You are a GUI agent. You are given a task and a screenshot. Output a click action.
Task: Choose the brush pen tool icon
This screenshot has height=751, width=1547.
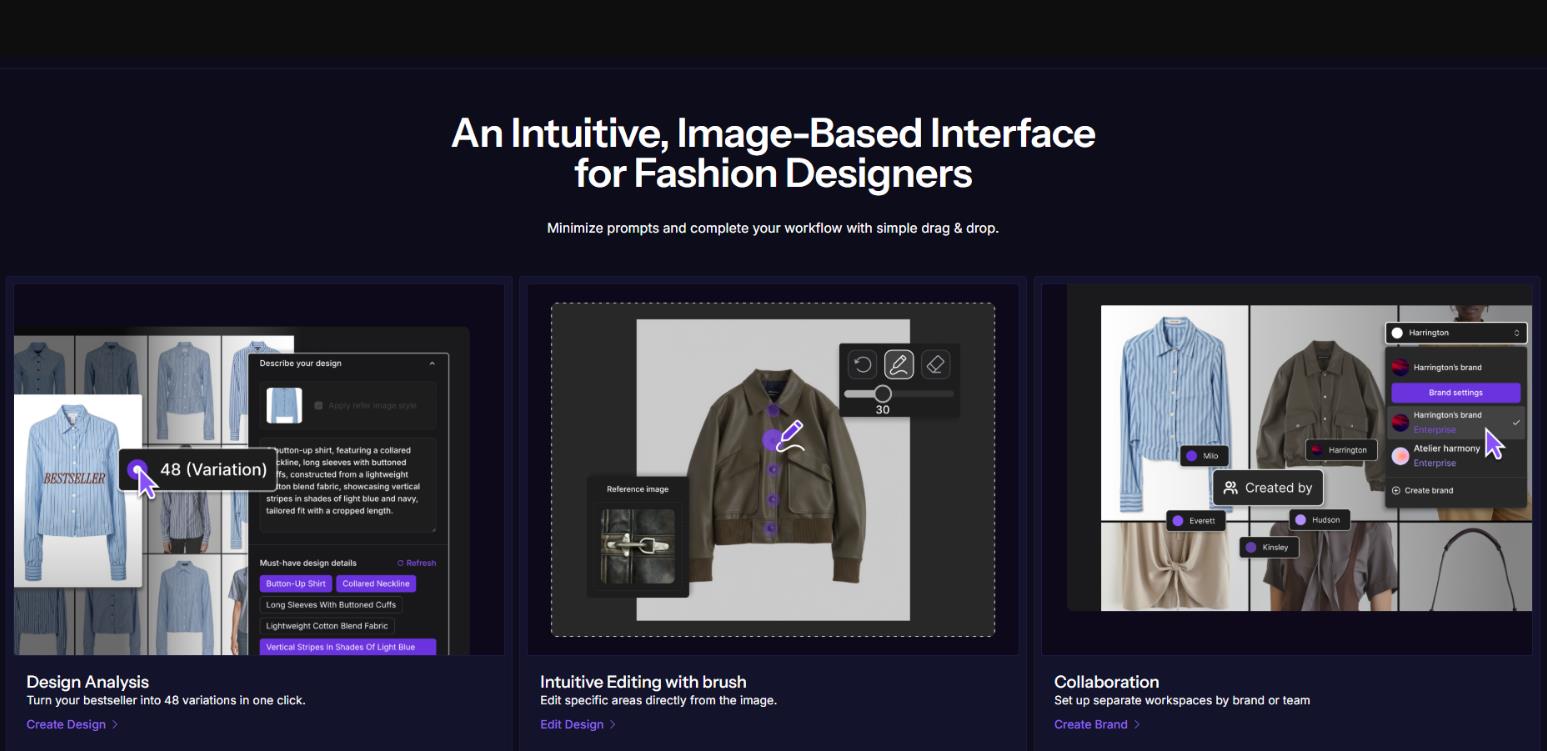[898, 364]
